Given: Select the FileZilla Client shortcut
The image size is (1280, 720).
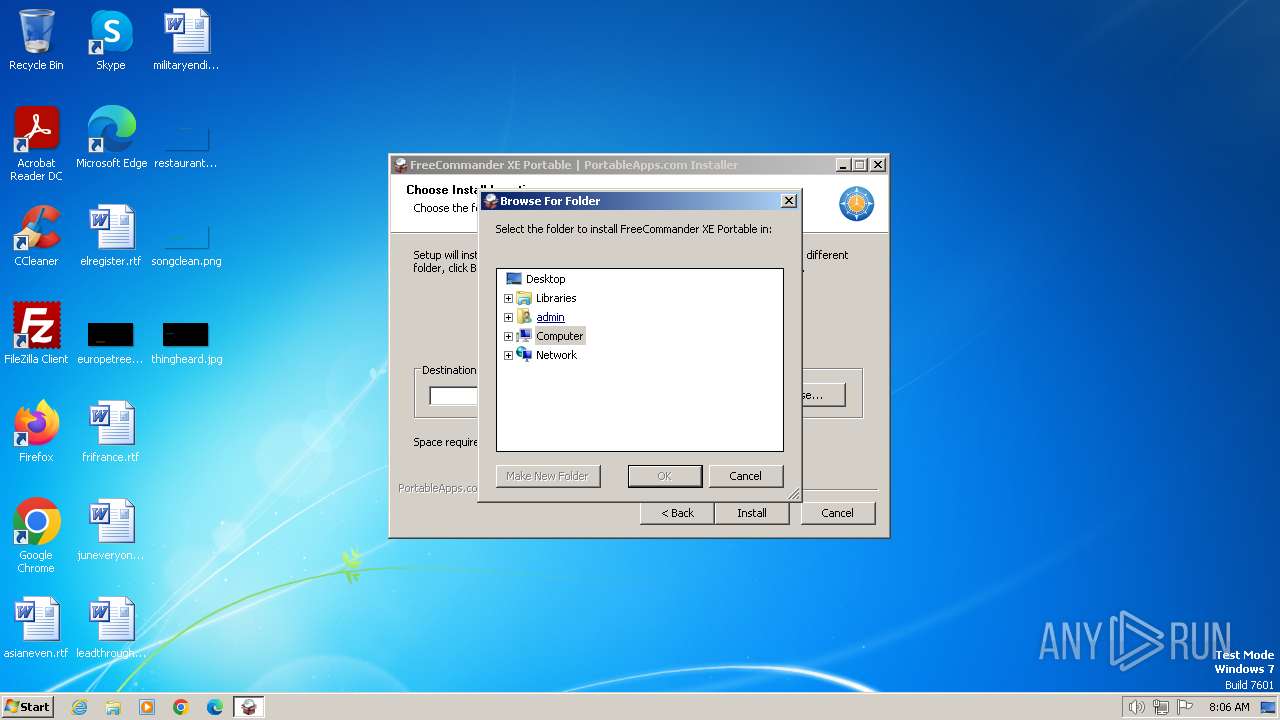Looking at the screenshot, I should coord(36,335).
